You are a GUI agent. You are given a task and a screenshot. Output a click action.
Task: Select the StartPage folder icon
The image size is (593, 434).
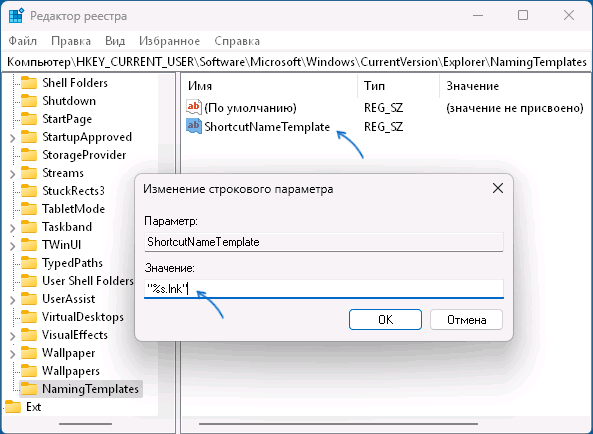click(29, 119)
